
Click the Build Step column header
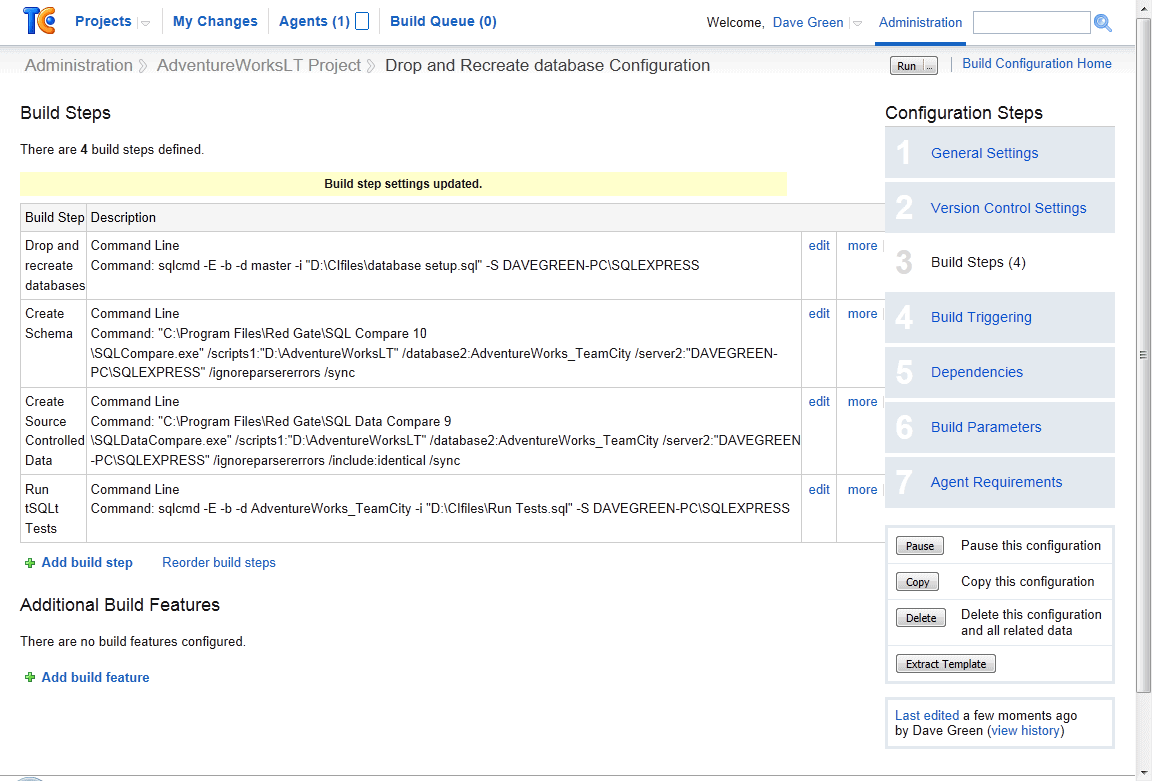tap(54, 217)
